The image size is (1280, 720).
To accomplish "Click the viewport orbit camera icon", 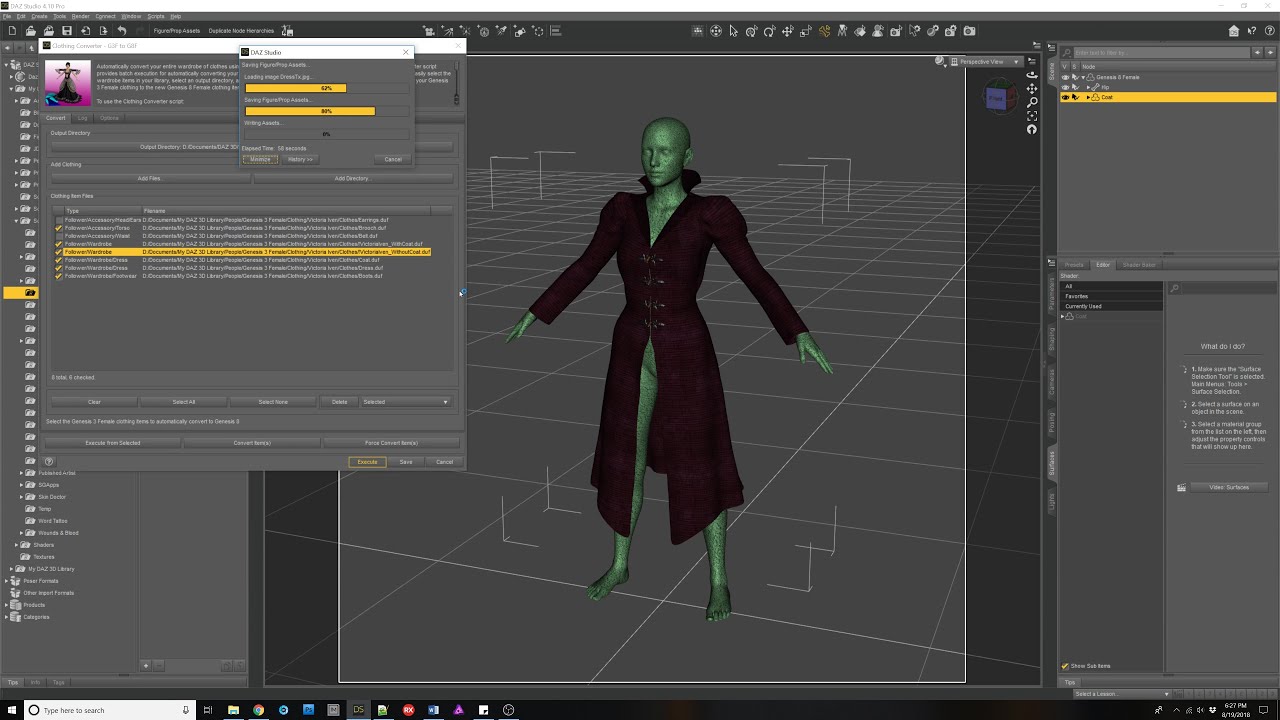I will (x=1032, y=74).
